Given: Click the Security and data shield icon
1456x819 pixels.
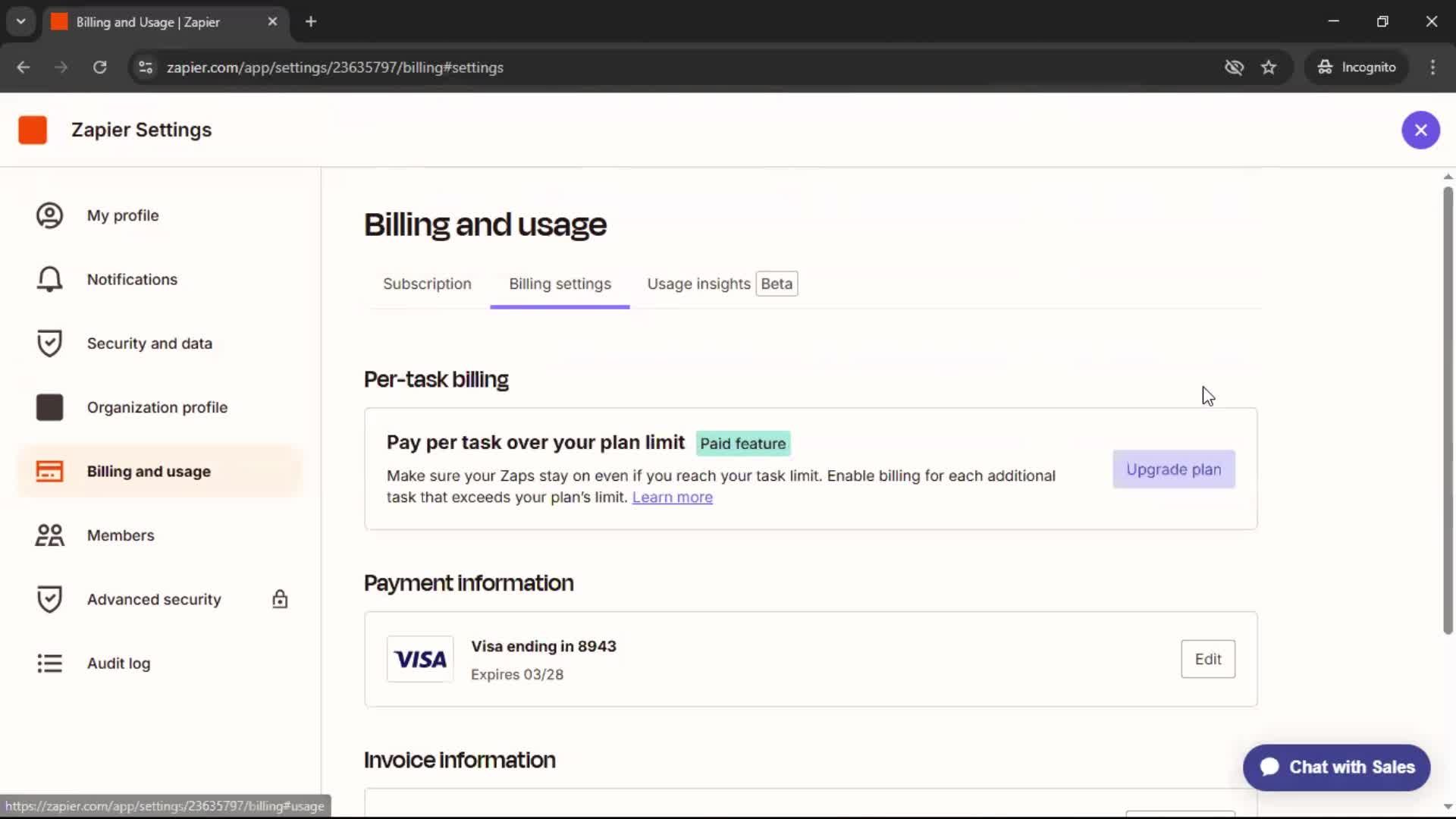Looking at the screenshot, I should [49, 344].
